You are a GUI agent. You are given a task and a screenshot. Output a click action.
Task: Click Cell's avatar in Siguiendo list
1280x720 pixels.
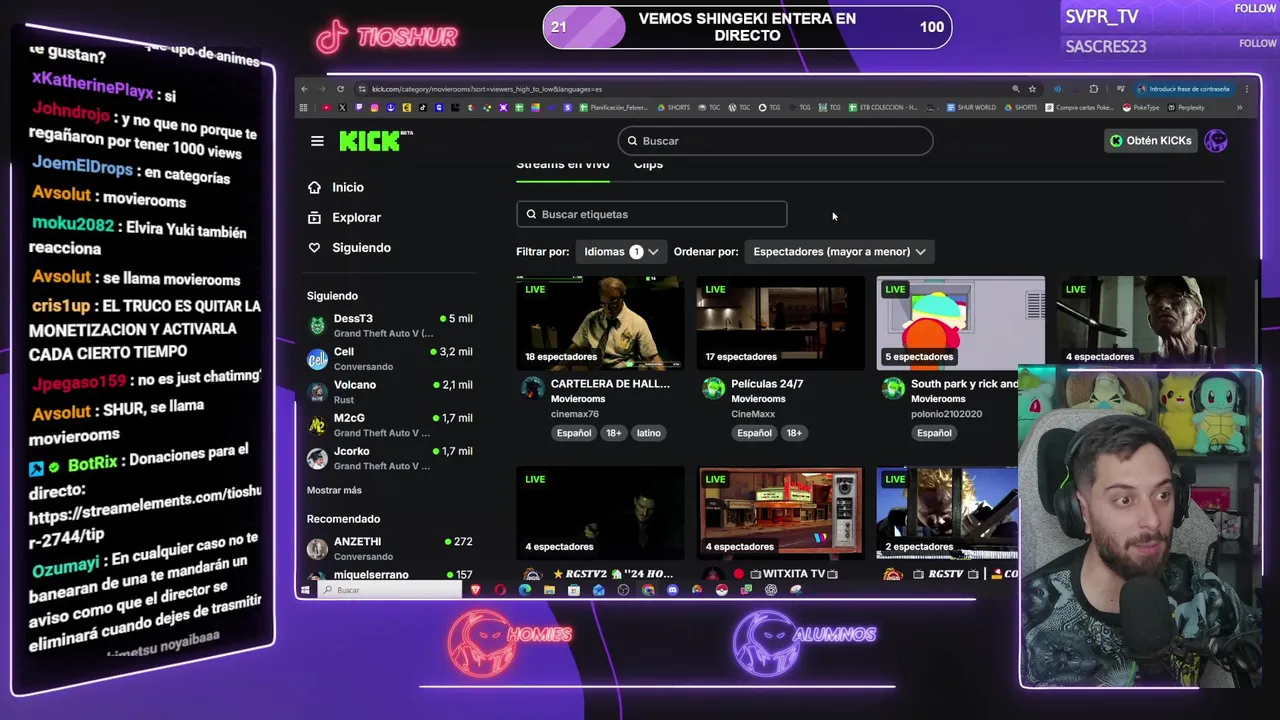(317, 359)
